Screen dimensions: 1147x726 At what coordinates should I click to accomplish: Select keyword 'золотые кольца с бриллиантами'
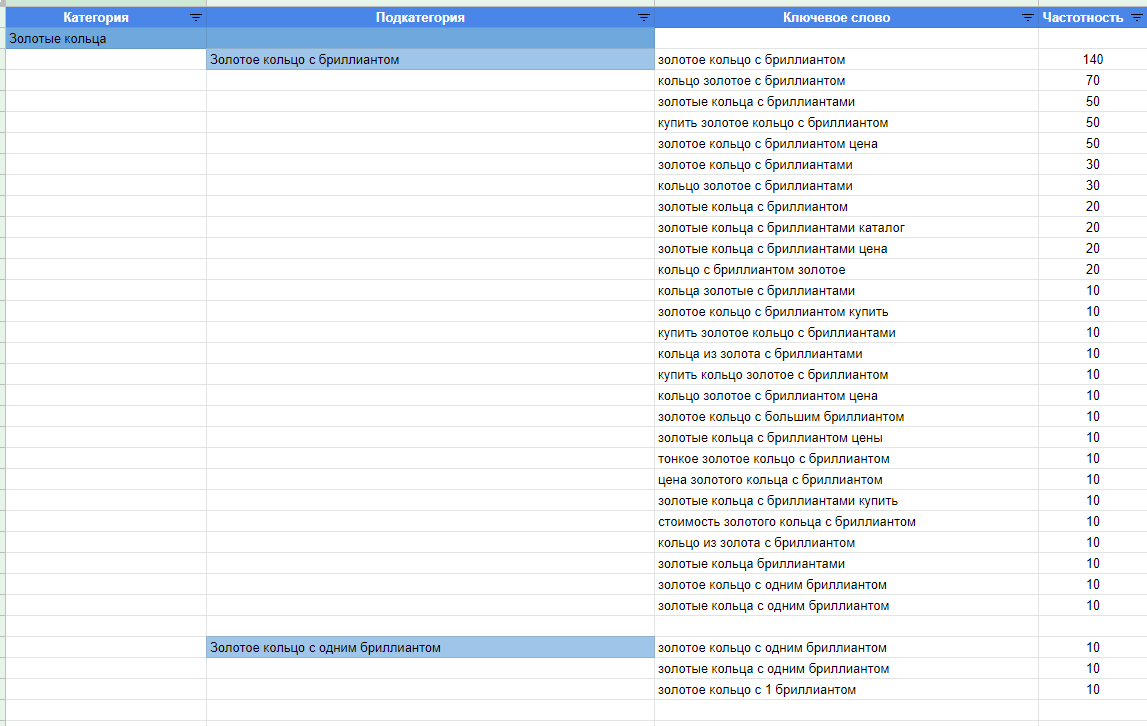click(756, 102)
